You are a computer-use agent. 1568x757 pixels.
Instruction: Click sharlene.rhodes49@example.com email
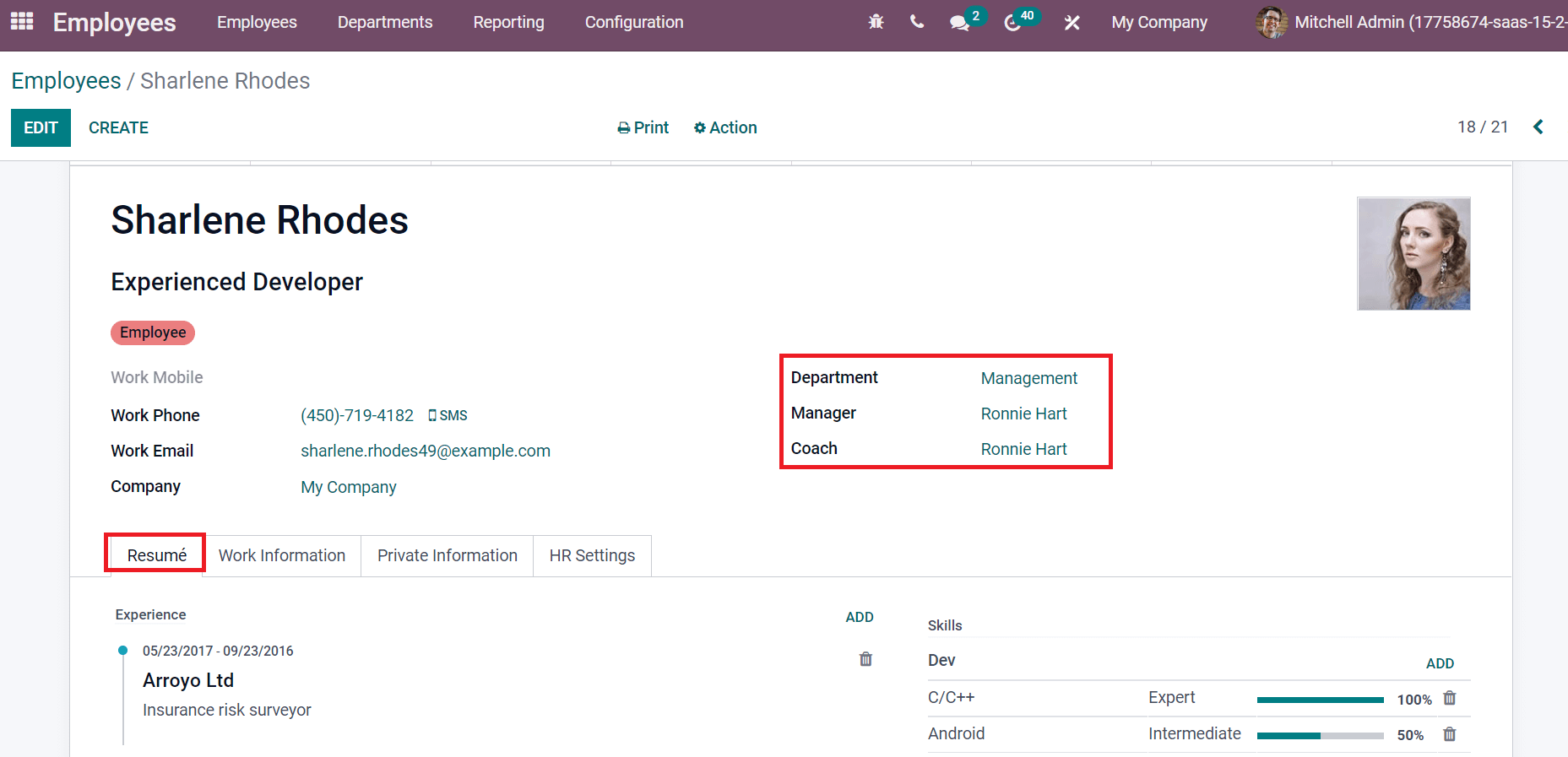[x=426, y=451]
